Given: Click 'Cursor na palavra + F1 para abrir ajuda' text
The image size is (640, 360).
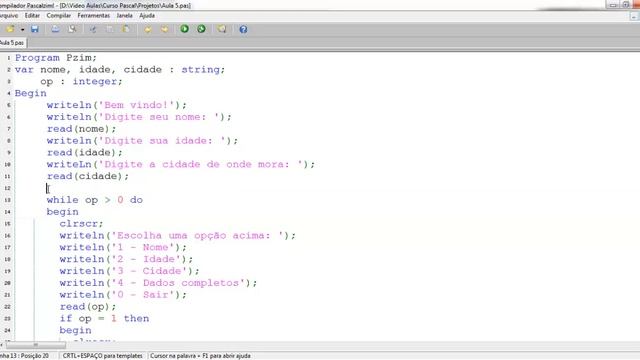Looking at the screenshot, I should click(x=200, y=356).
